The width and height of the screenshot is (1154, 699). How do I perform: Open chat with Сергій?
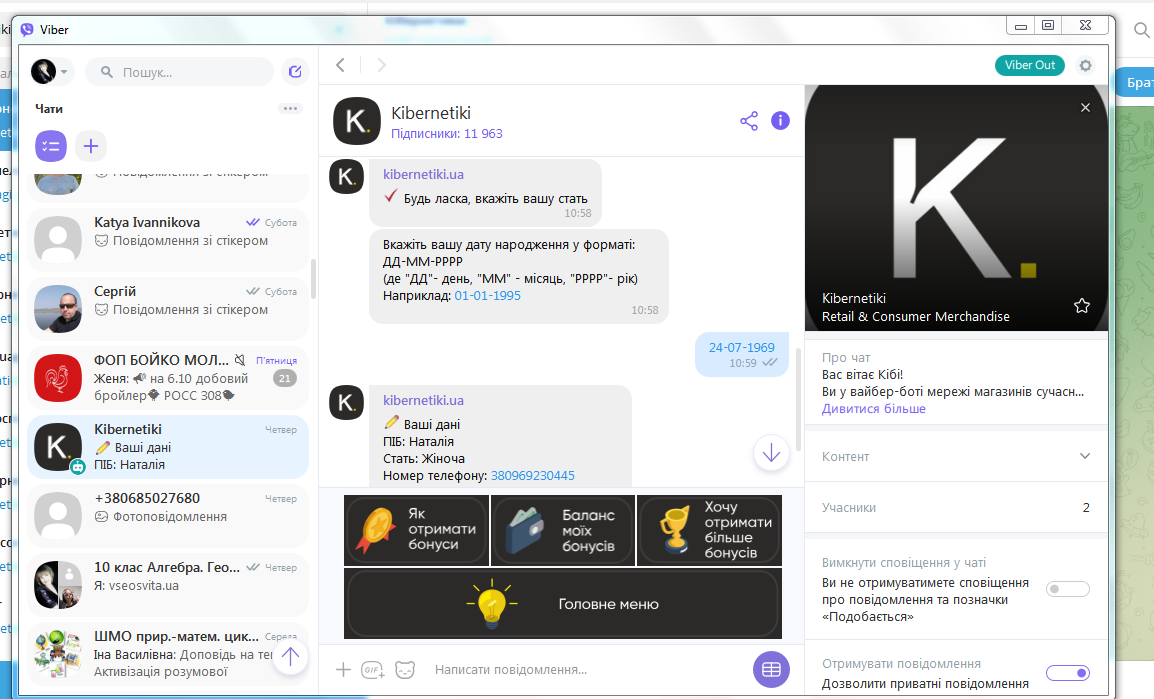pyautogui.click(x=168, y=308)
